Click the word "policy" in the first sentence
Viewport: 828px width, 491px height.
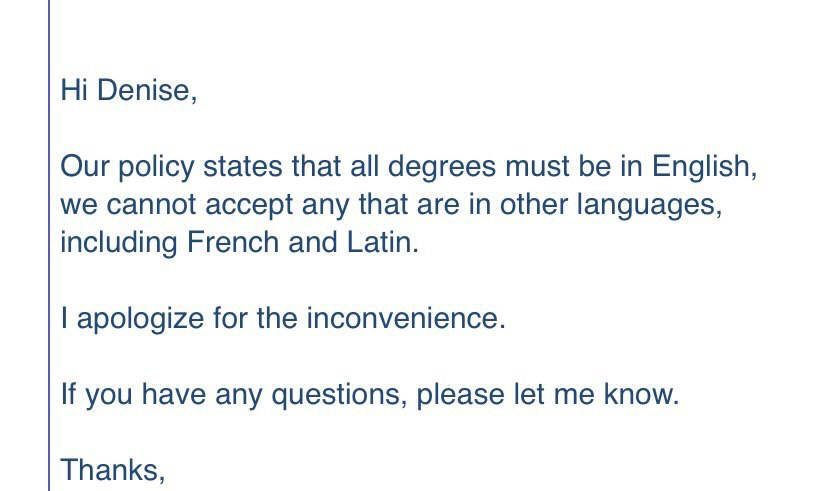[156, 167]
